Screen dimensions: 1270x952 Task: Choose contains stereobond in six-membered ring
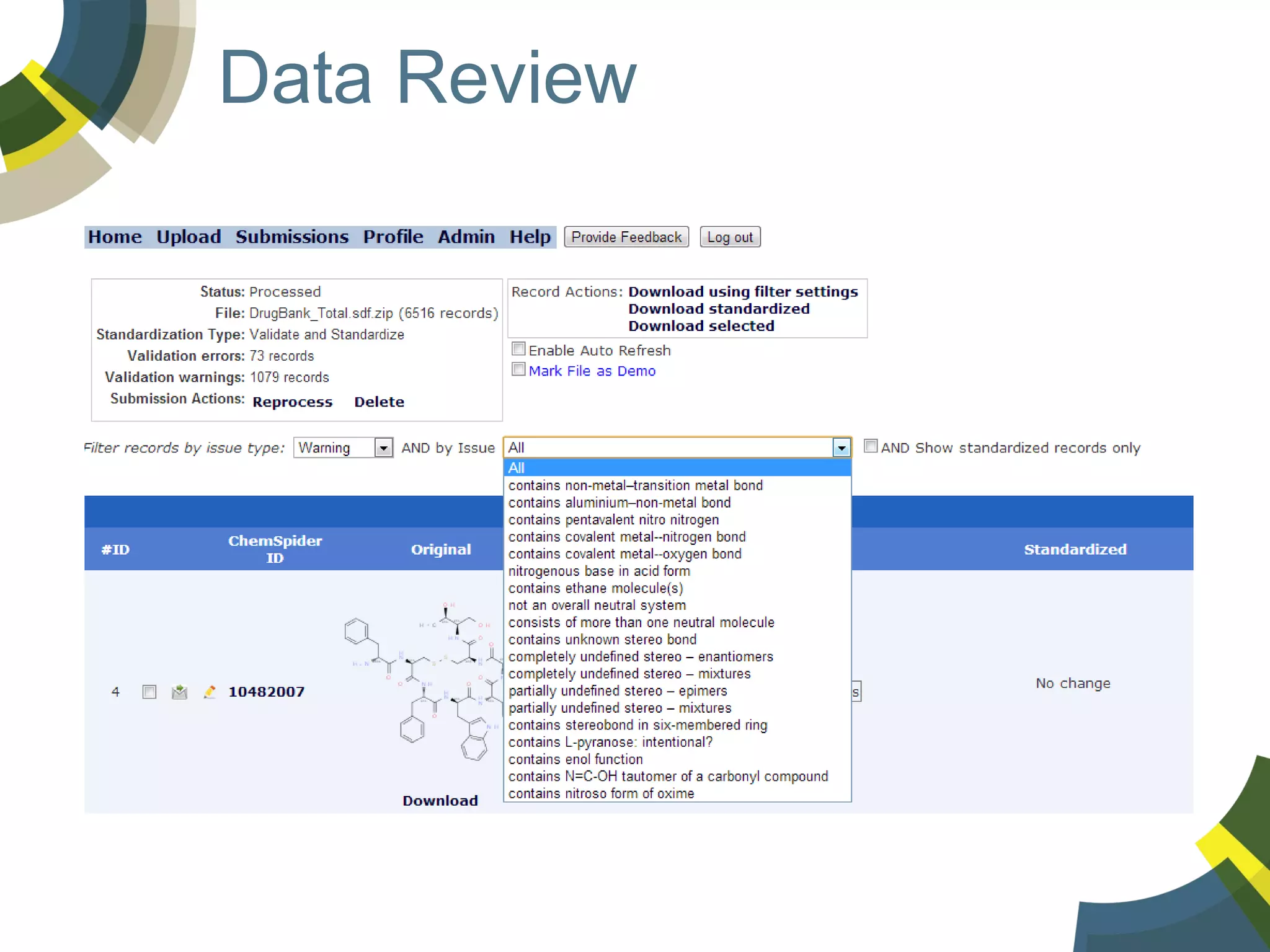[677, 725]
